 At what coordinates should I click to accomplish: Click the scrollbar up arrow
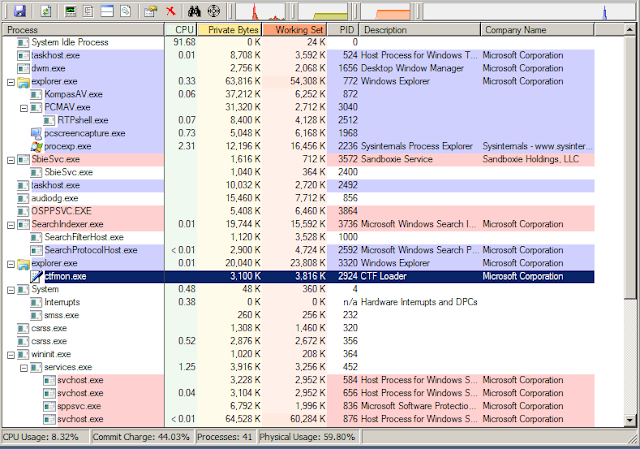630,30
